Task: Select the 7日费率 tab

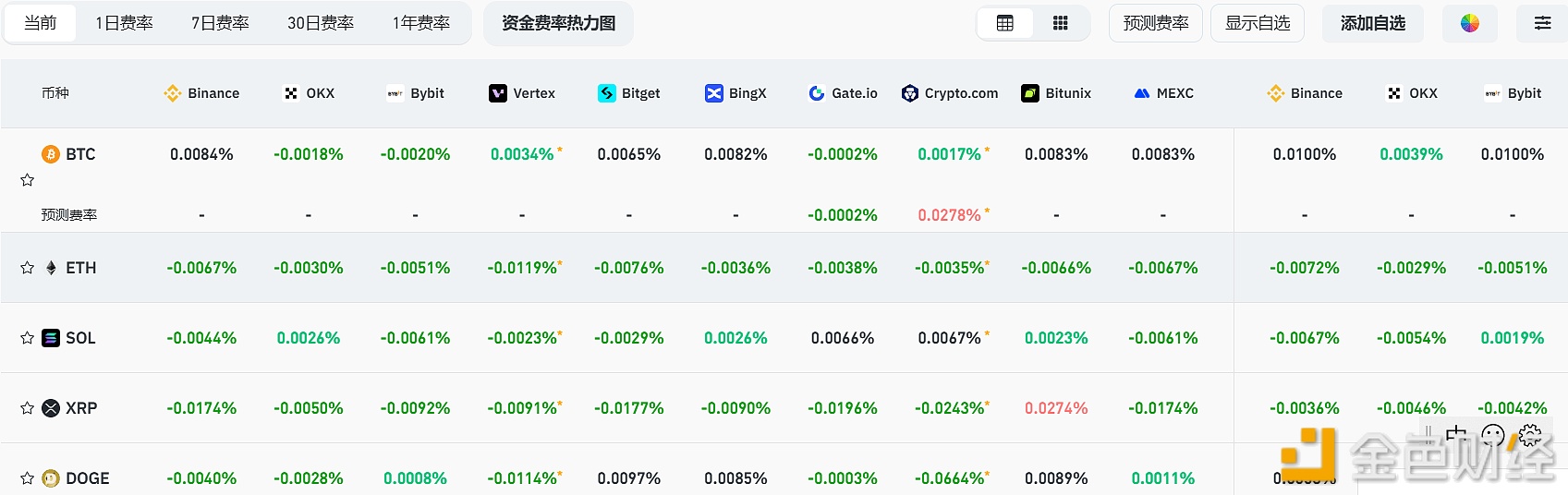Action: point(220,23)
